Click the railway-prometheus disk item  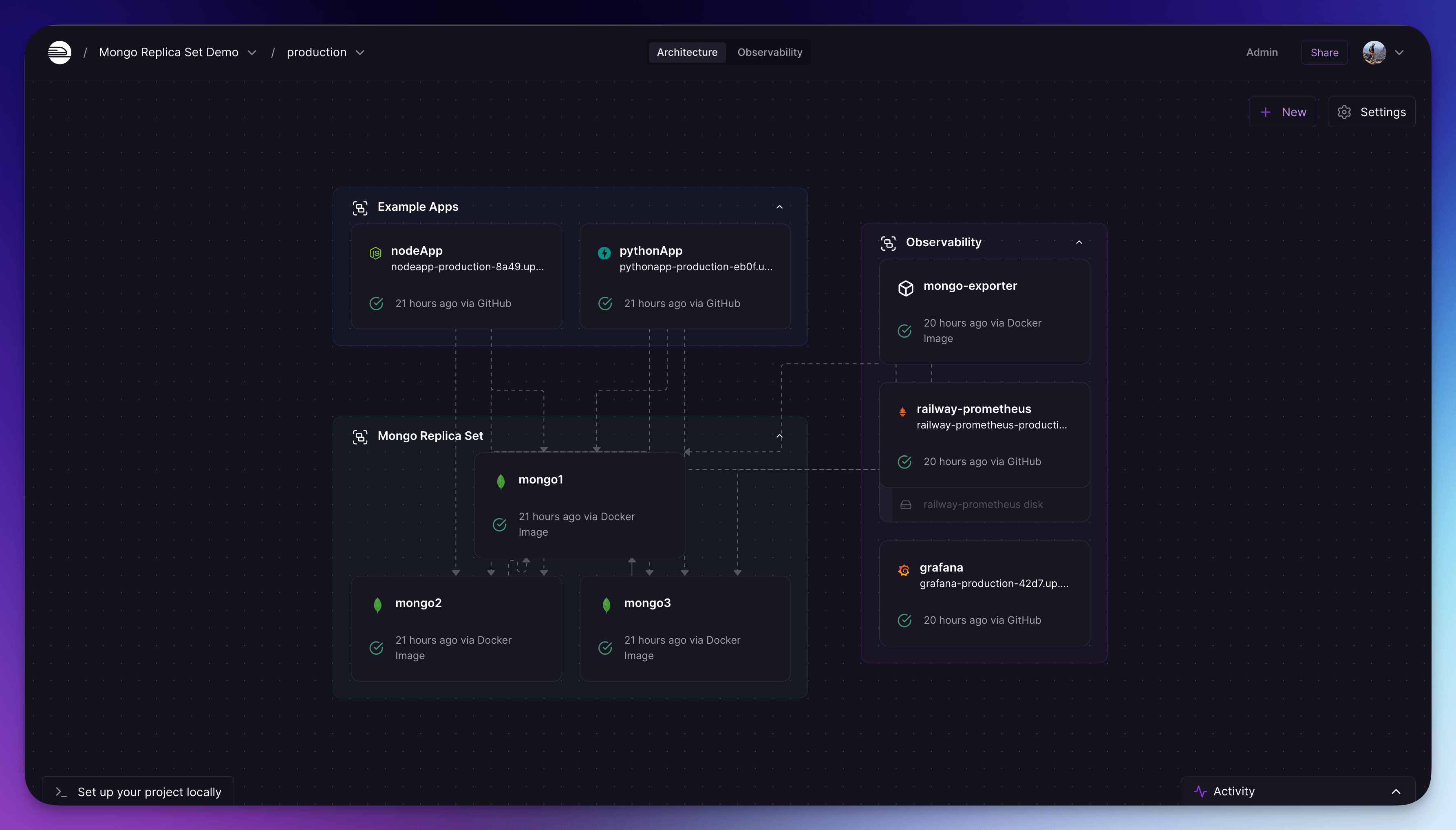tap(983, 504)
